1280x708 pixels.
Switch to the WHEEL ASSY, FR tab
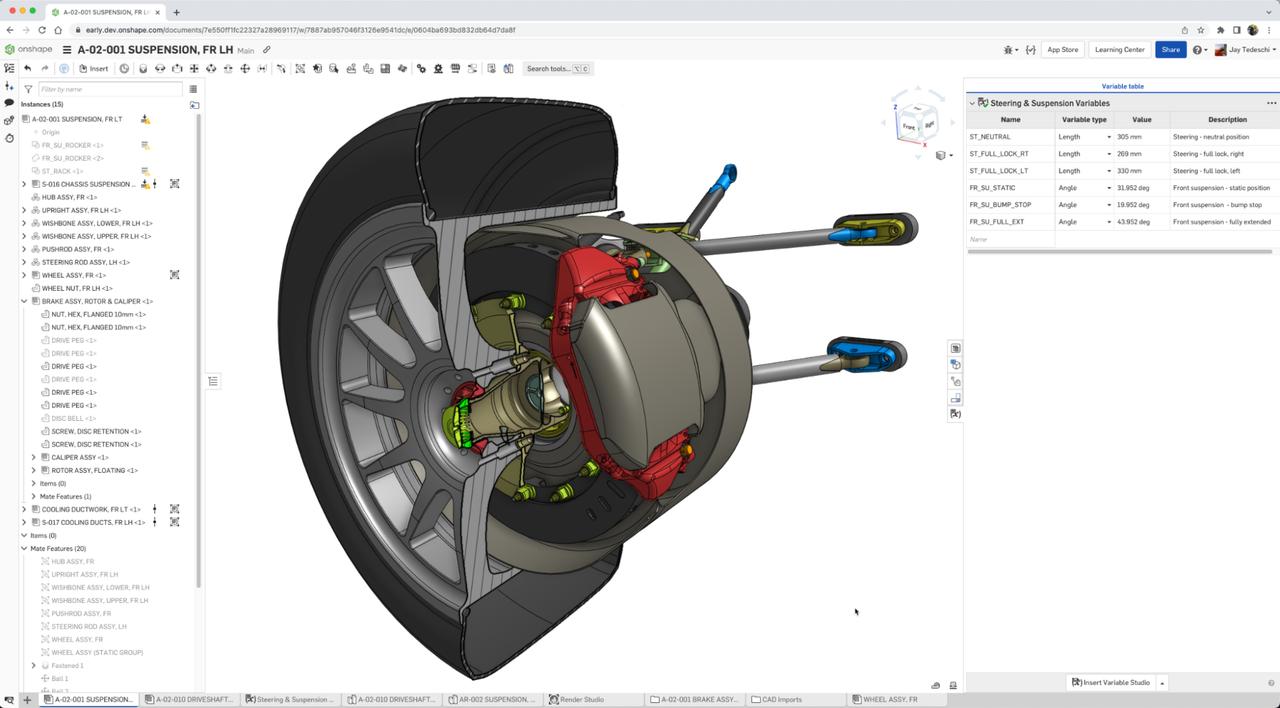pos(889,699)
